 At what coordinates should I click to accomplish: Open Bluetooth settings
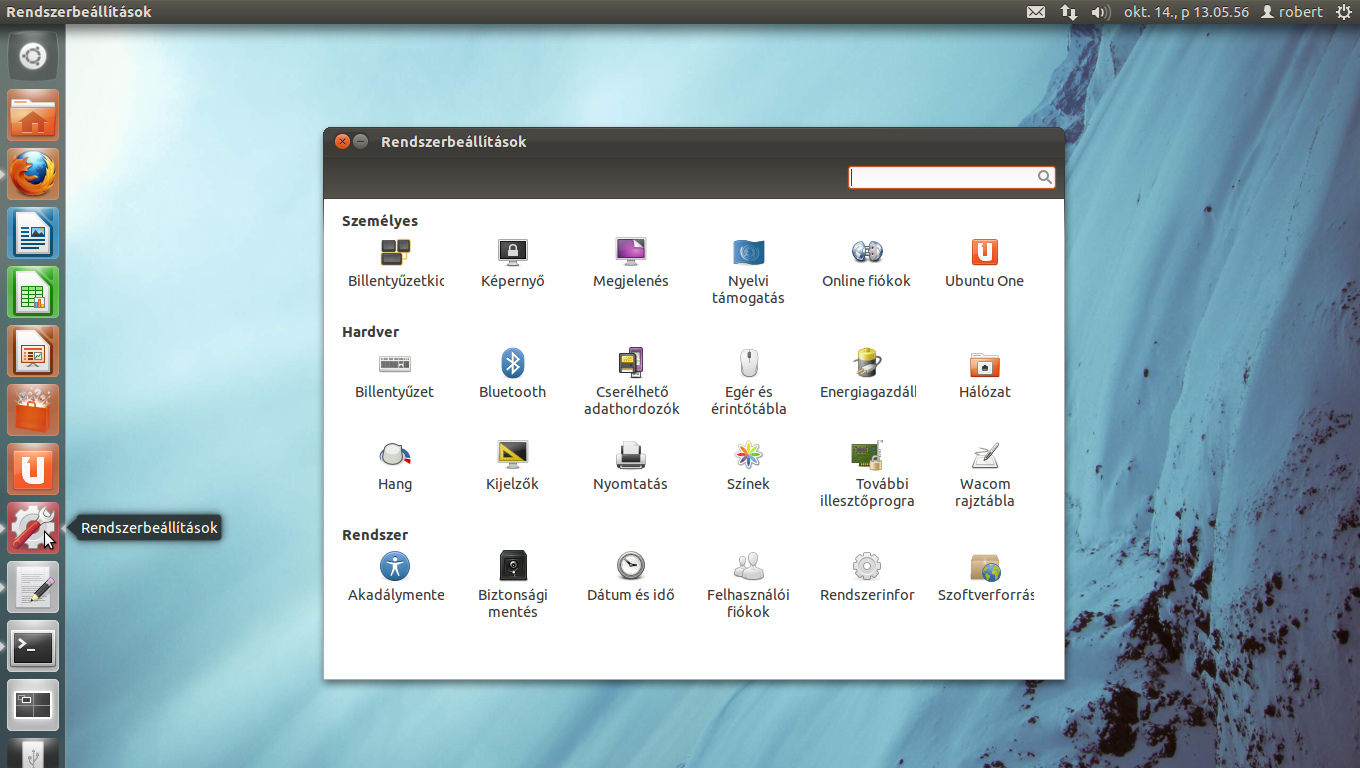coord(513,374)
